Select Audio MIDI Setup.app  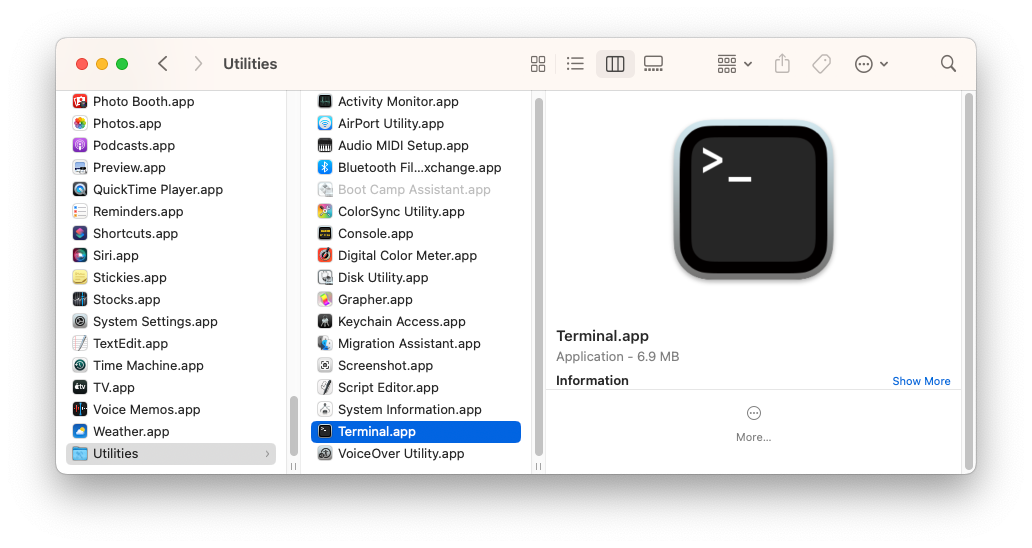pos(403,145)
